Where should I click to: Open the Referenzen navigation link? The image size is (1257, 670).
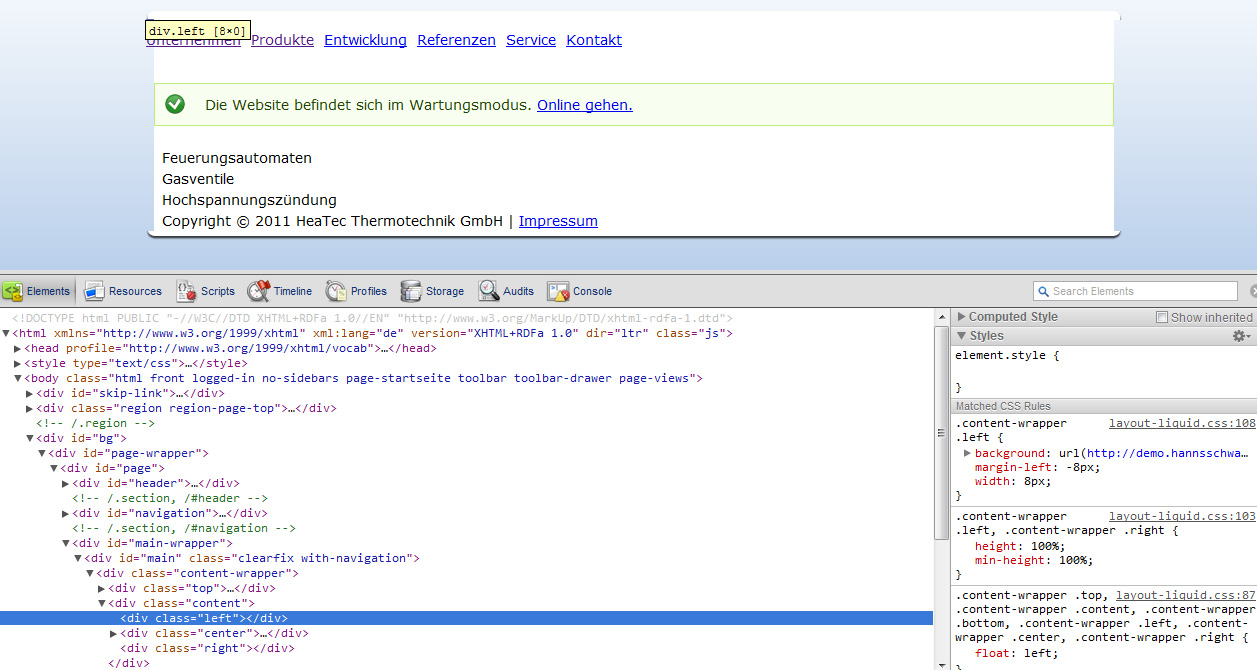coord(456,40)
